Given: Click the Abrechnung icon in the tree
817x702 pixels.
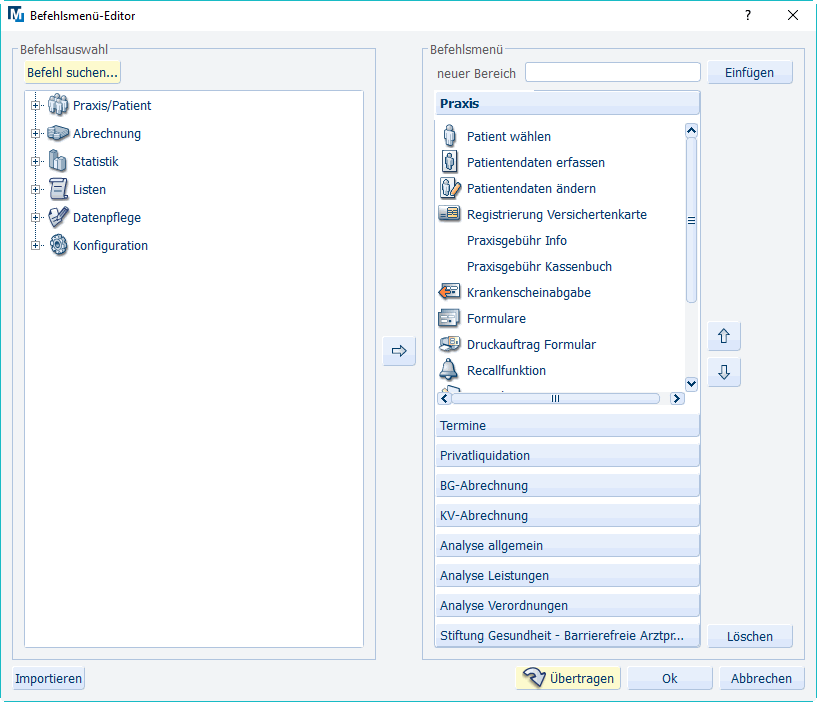Looking at the screenshot, I should [x=59, y=133].
